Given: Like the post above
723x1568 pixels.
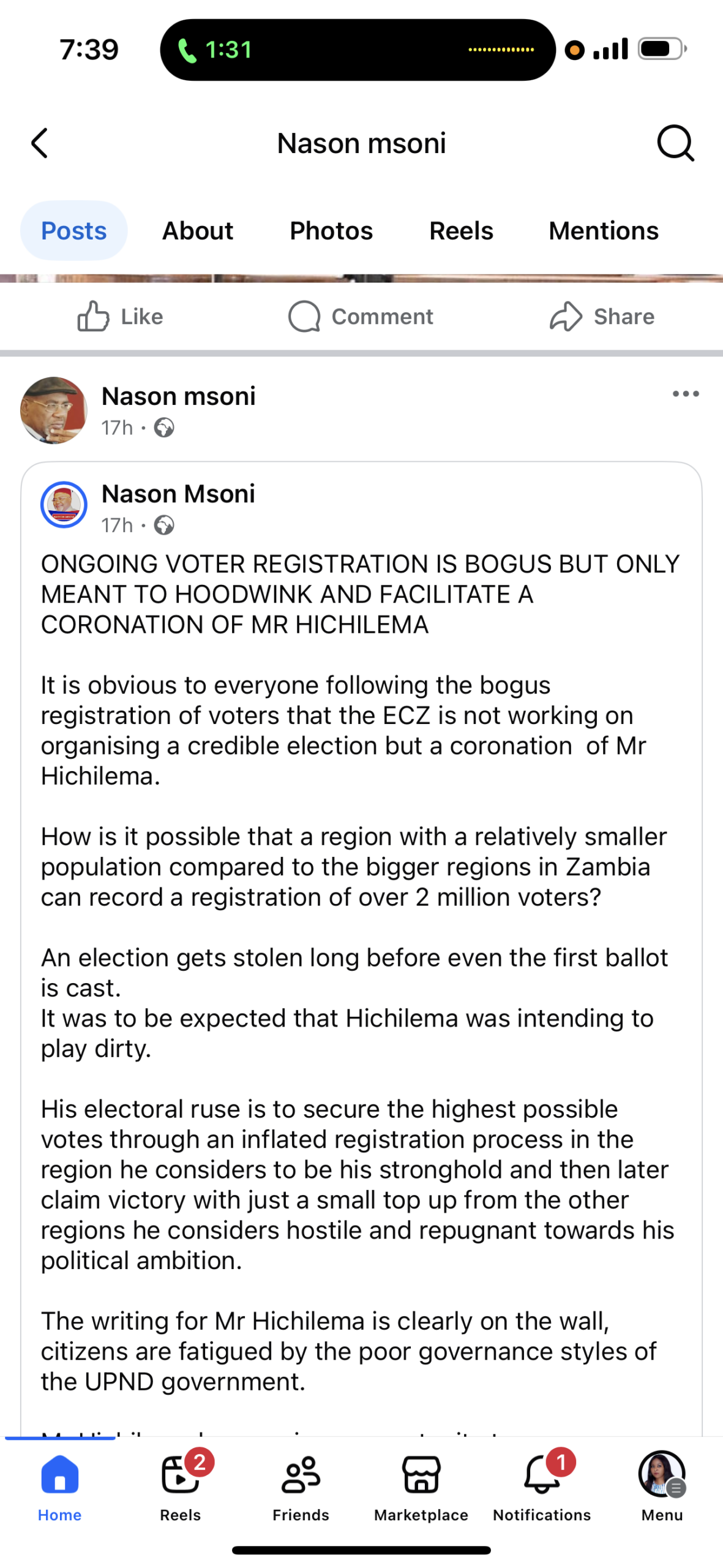Looking at the screenshot, I should pyautogui.click(x=120, y=317).
